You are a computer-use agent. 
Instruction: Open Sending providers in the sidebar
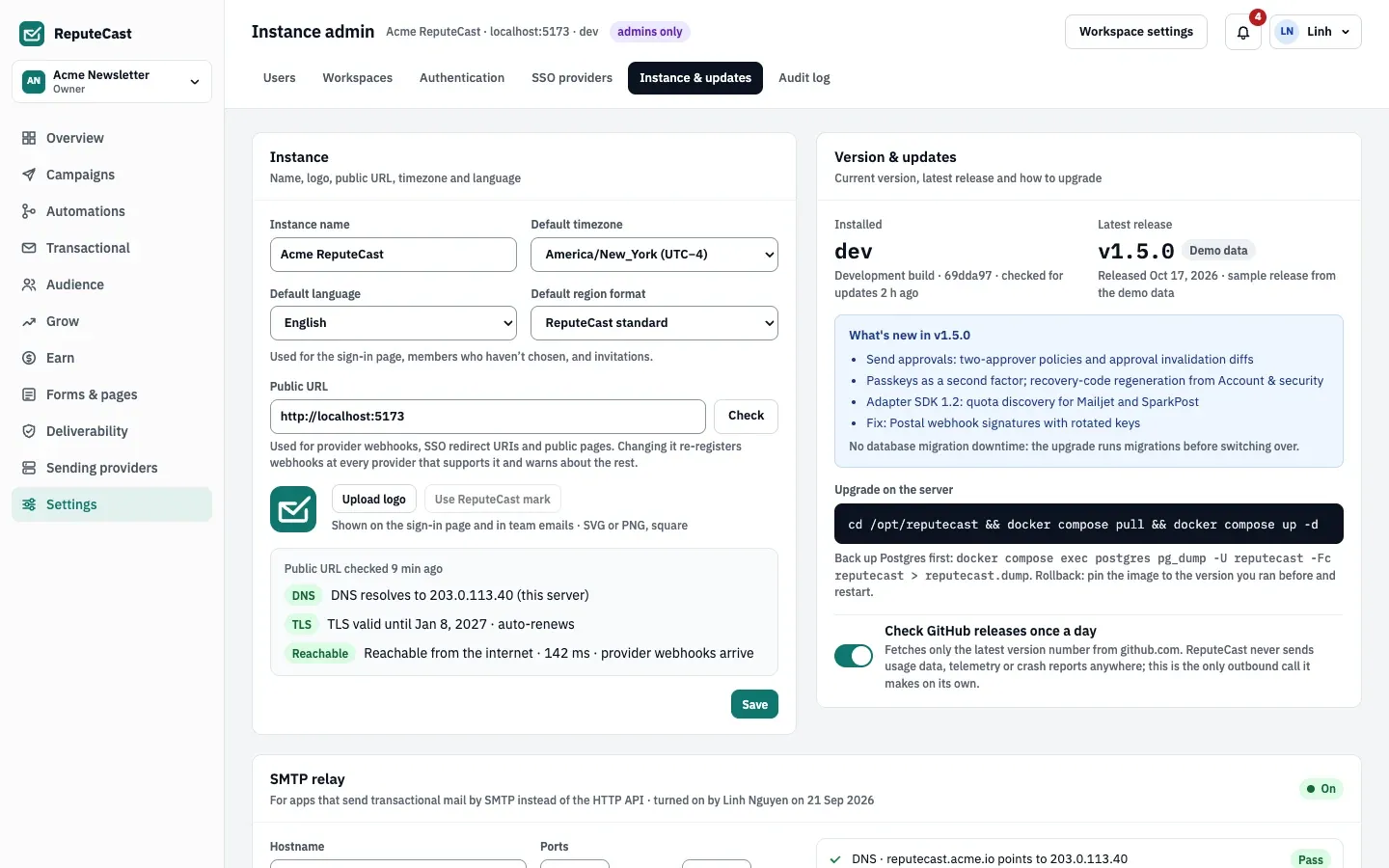[112, 468]
